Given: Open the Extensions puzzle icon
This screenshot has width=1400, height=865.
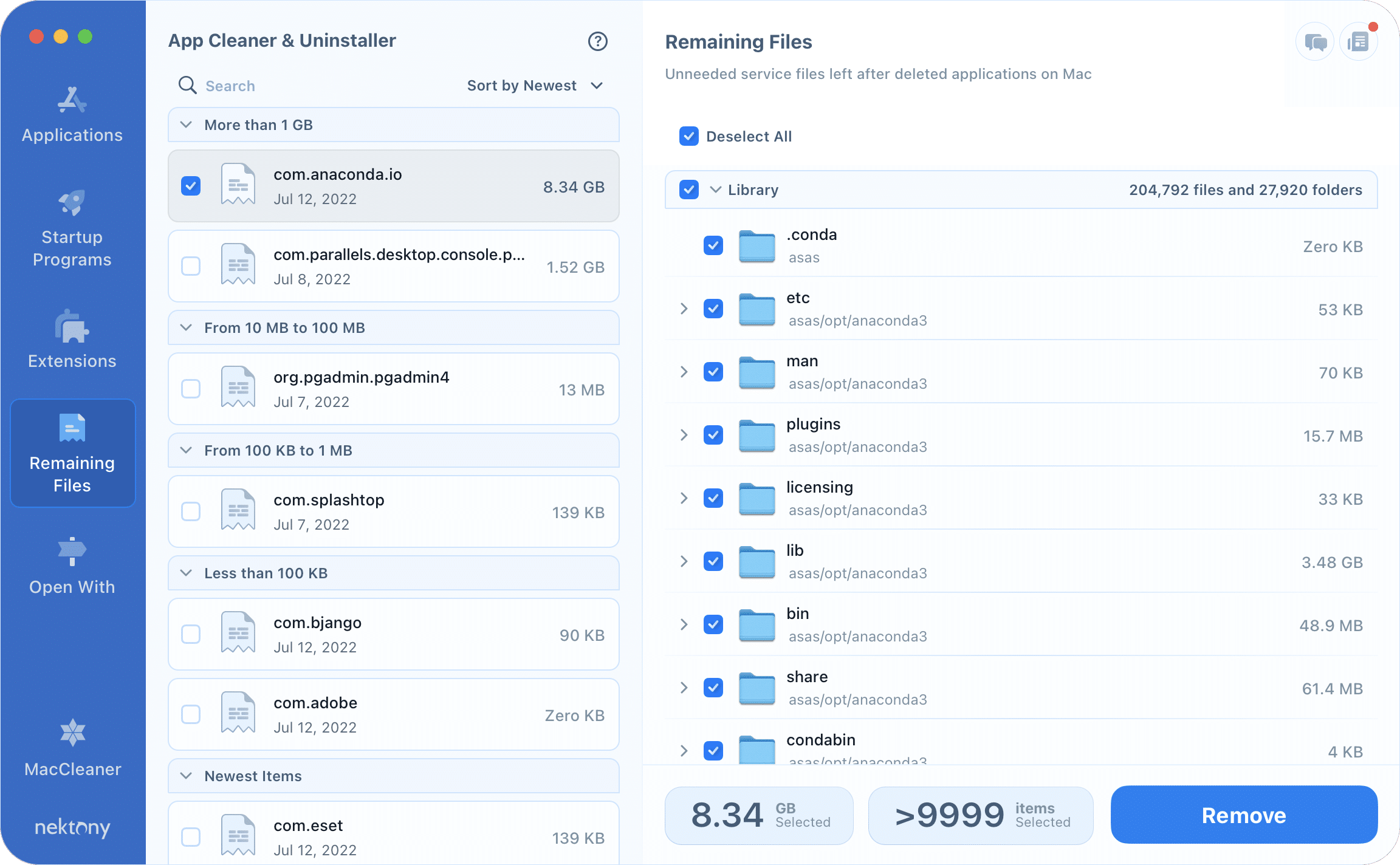Looking at the screenshot, I should (72, 327).
